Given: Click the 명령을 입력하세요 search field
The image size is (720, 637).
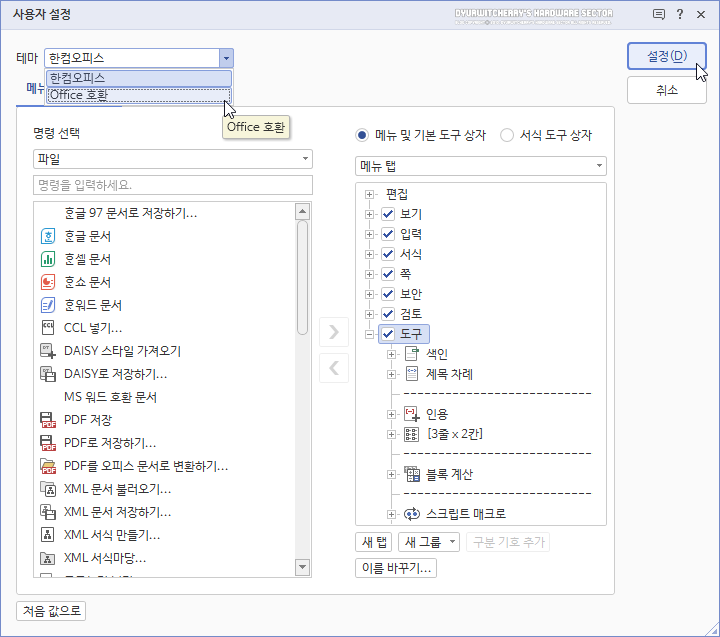Looking at the screenshot, I should [173, 185].
